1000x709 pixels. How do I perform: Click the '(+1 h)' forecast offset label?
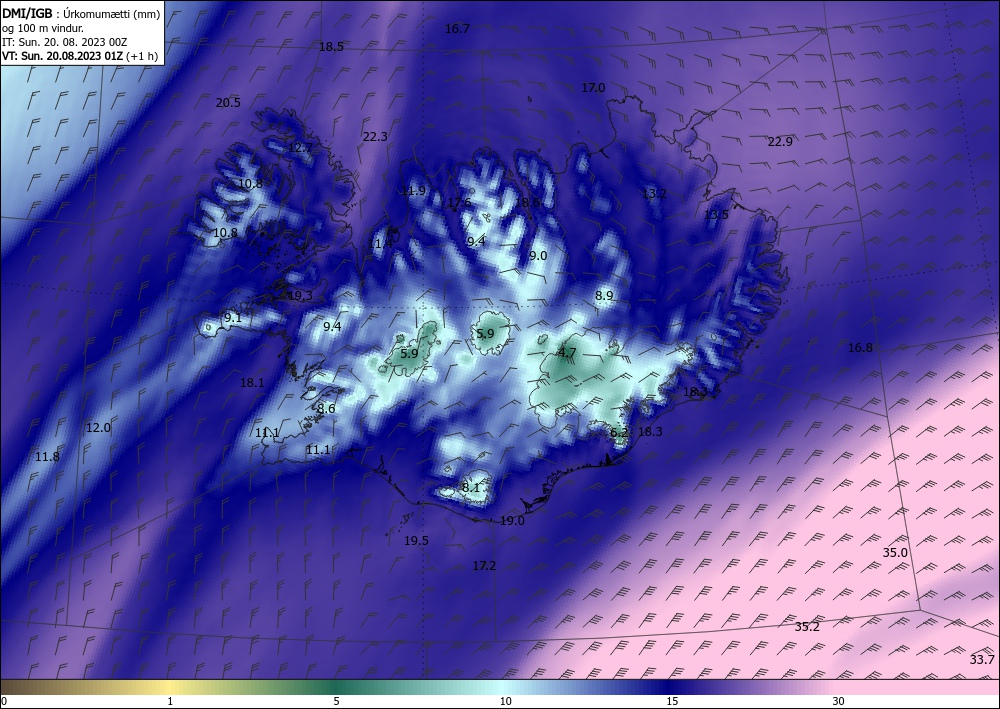[142, 56]
